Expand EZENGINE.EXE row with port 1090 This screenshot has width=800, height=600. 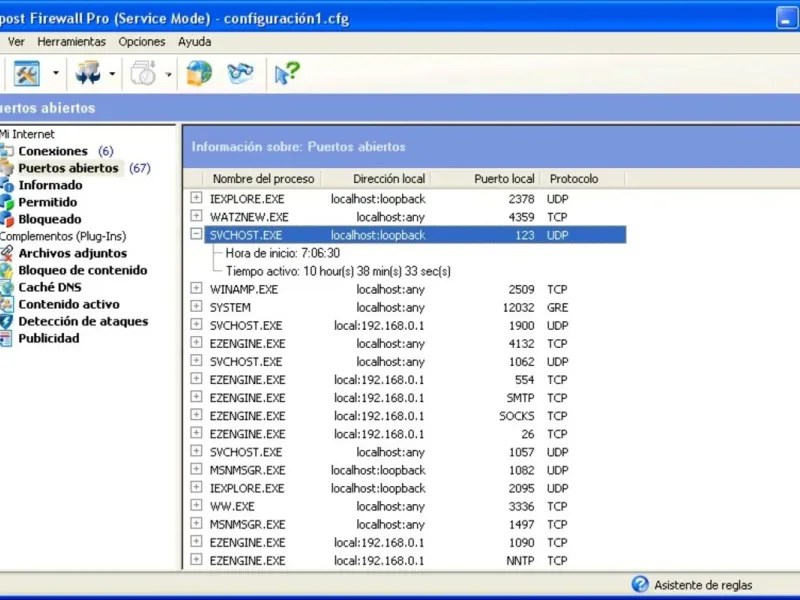[196, 541]
